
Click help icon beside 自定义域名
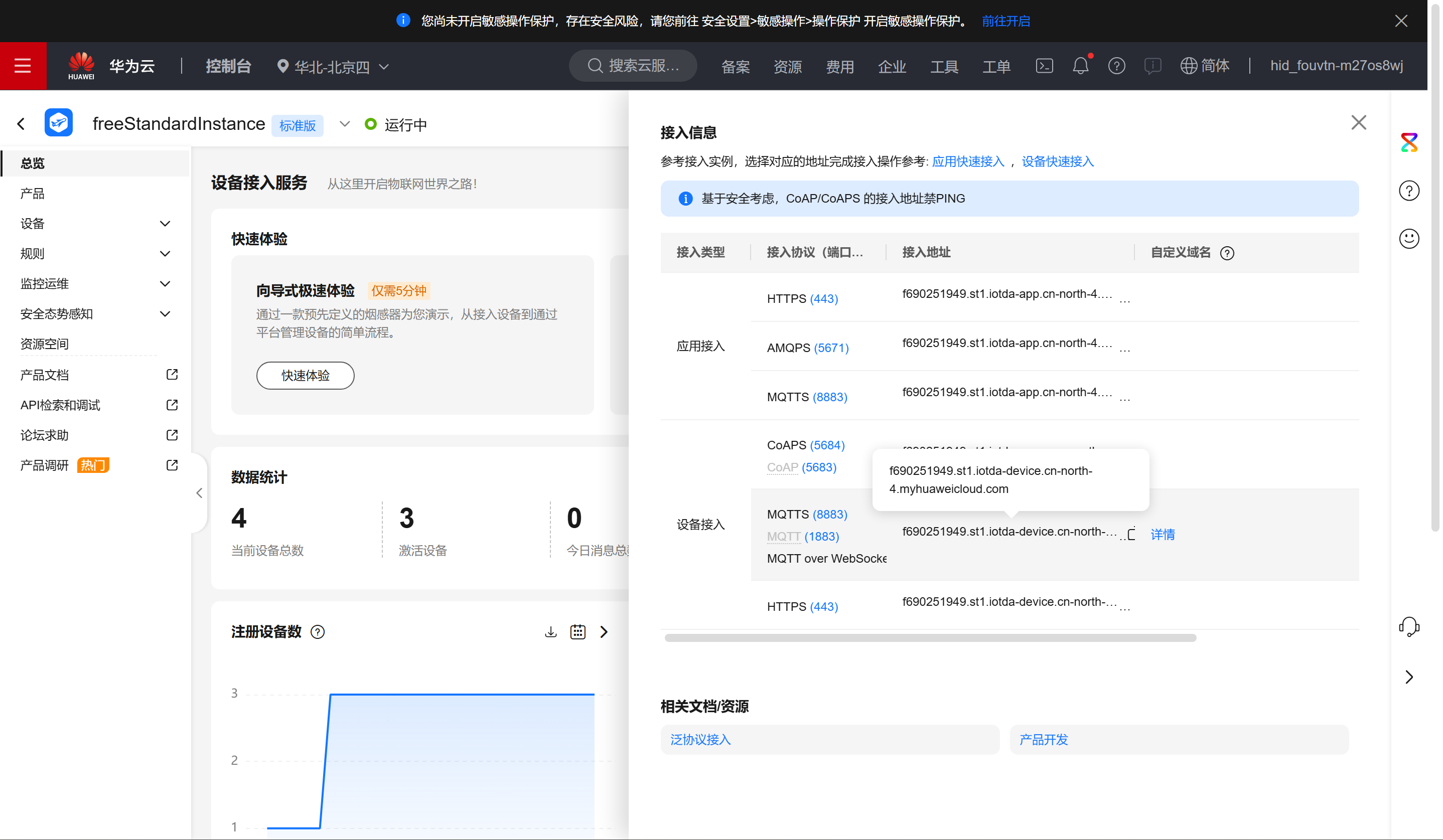coord(1227,253)
